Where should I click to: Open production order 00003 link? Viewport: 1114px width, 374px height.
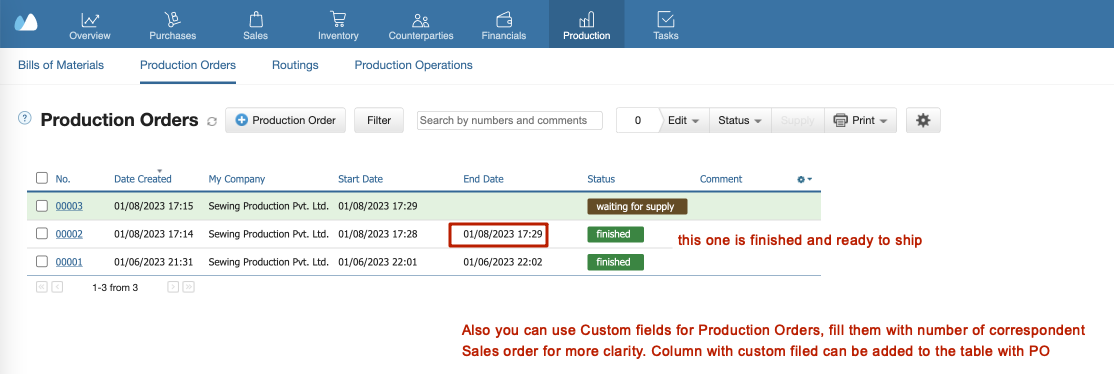(69, 206)
